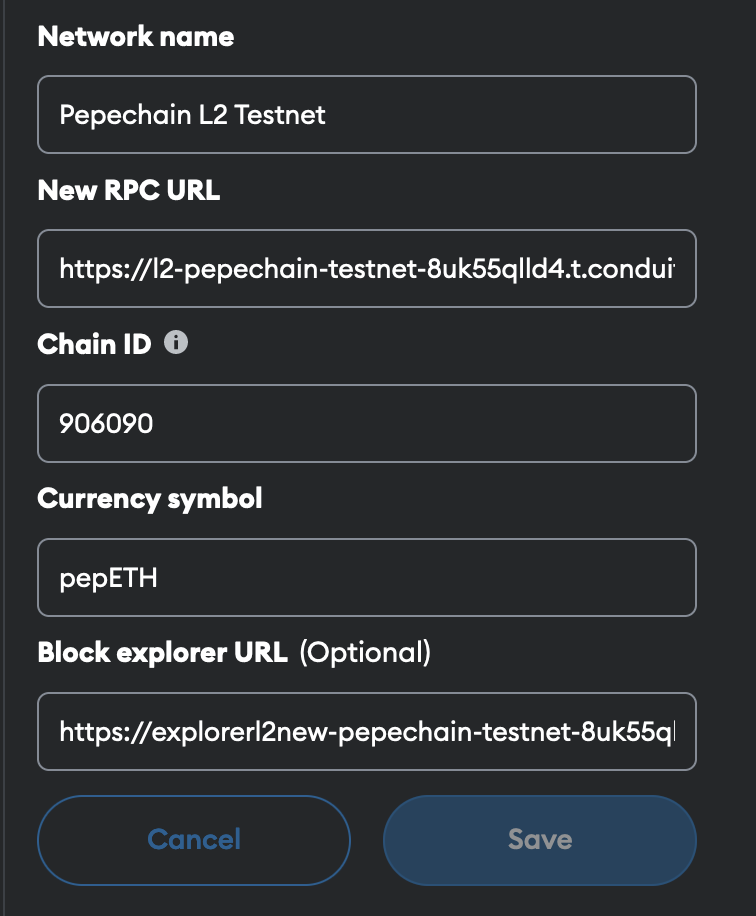
Task: Click the explorer URL starting with https://explorerl2new
Action: point(367,731)
